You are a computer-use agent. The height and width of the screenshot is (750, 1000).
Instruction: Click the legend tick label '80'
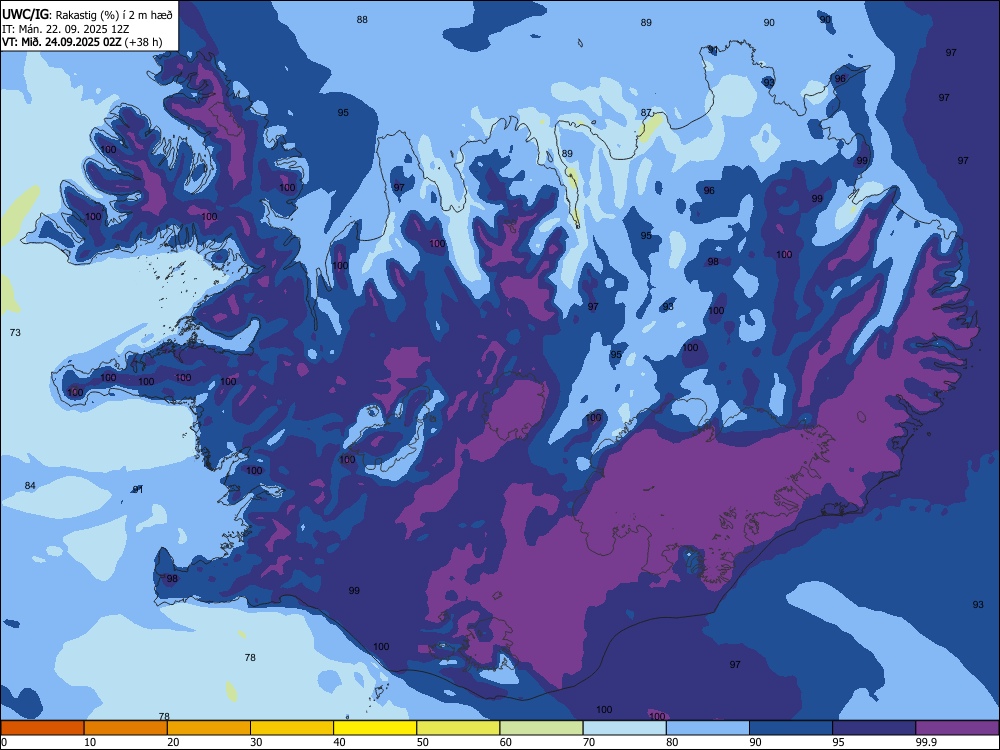tap(672, 742)
